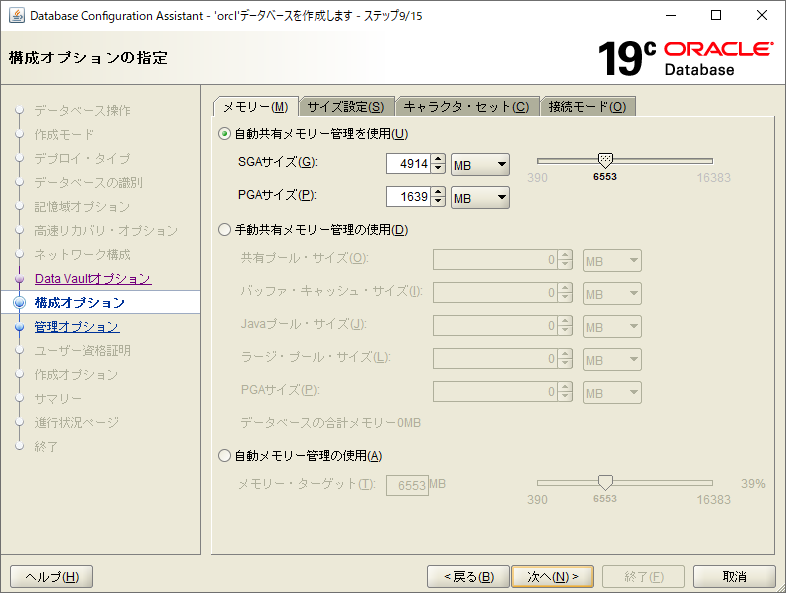Select the 構成オプション step in sidebar
The width and height of the screenshot is (786, 593).
pyautogui.click(x=100, y=302)
